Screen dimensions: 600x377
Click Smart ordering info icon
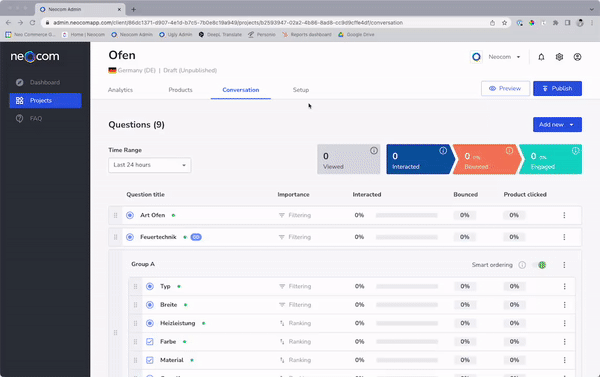coord(522,265)
